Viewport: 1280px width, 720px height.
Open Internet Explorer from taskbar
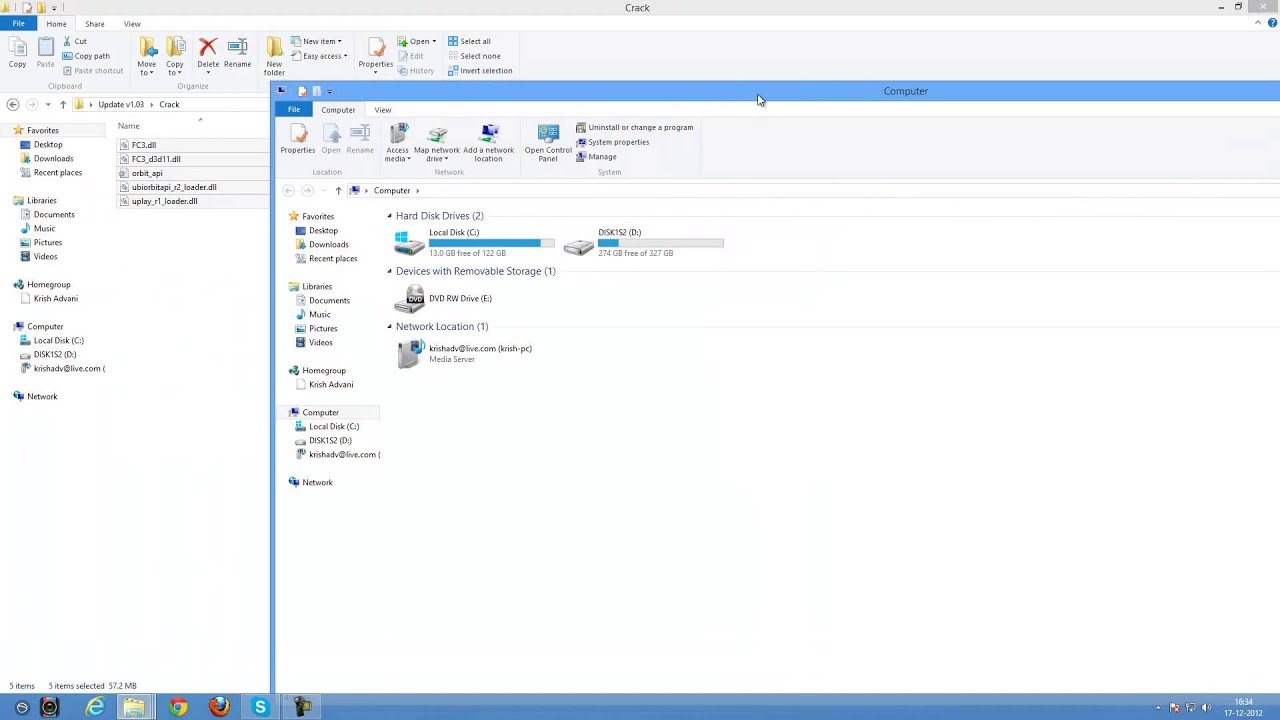(x=95, y=708)
